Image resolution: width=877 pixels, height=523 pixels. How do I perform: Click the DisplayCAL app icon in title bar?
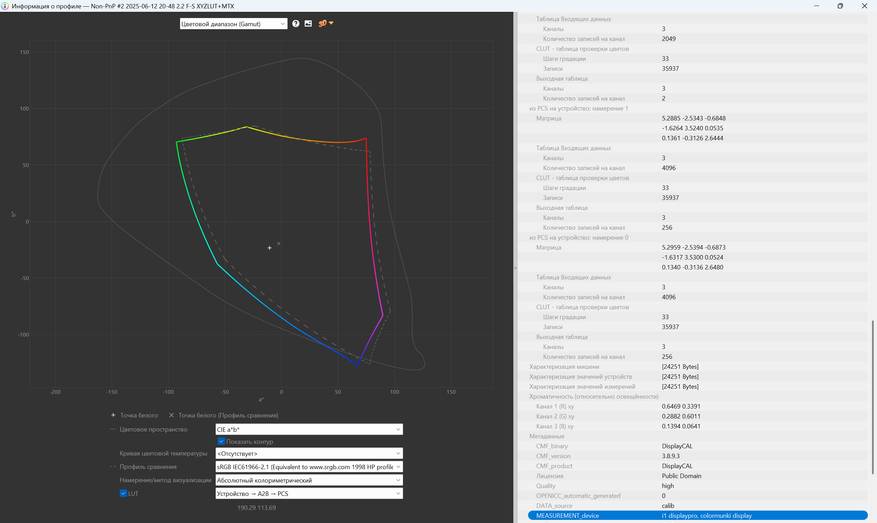(6, 6)
